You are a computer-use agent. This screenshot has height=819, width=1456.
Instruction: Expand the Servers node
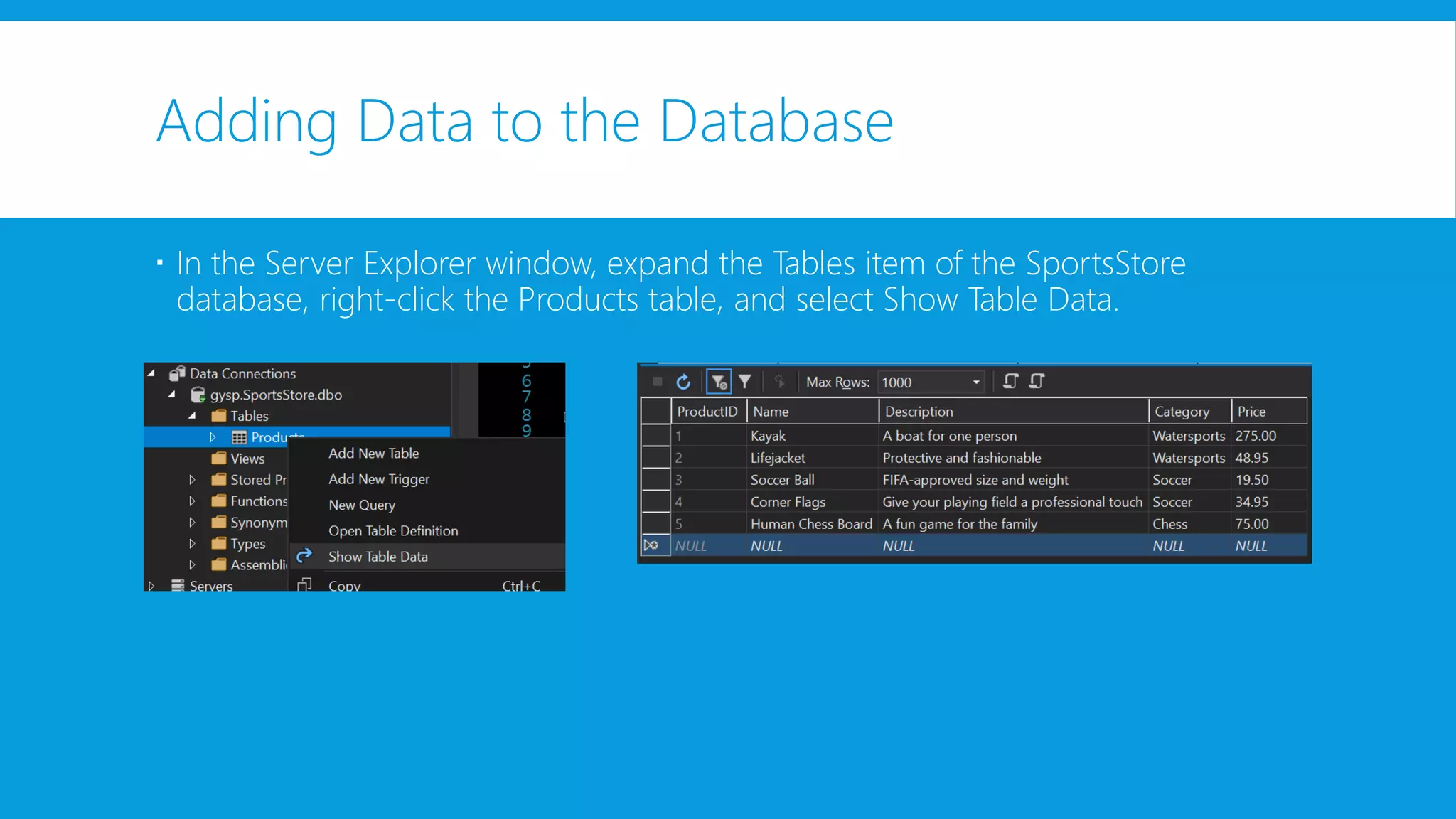point(151,586)
